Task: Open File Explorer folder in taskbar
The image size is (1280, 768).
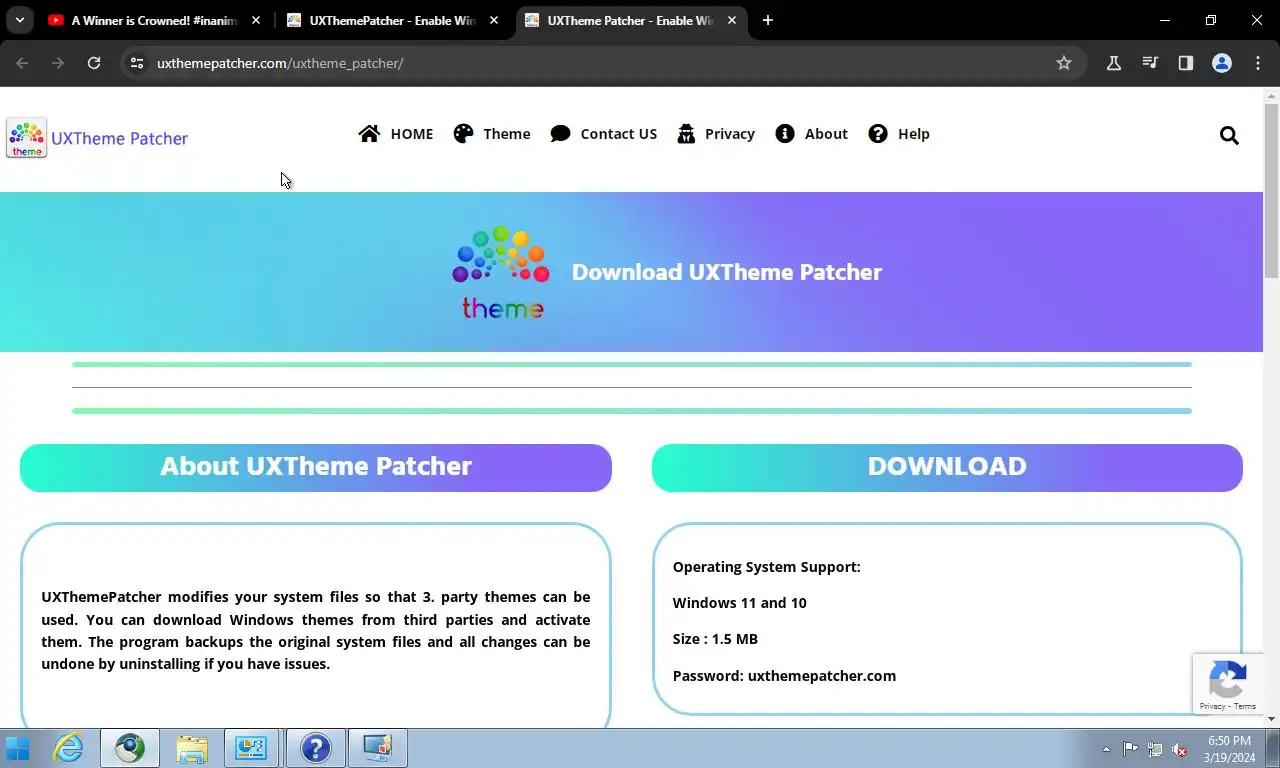Action: pos(192,748)
